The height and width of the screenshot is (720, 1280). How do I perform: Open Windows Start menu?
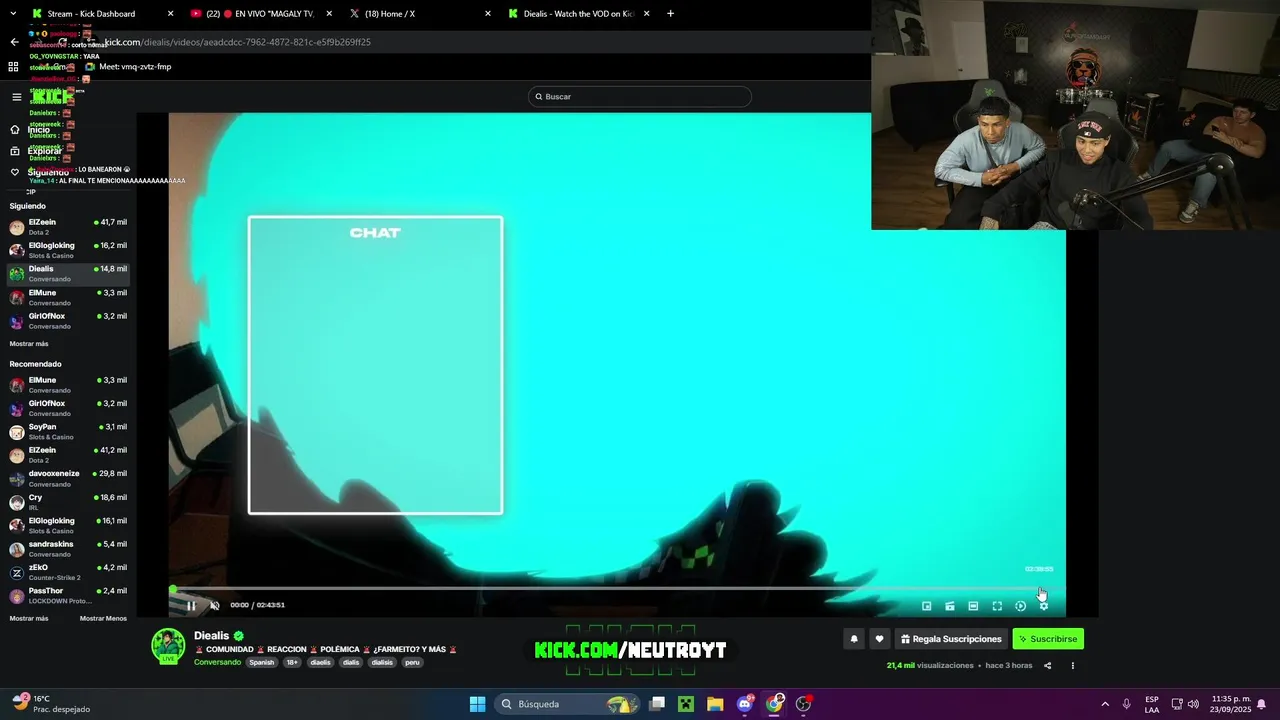(x=477, y=704)
